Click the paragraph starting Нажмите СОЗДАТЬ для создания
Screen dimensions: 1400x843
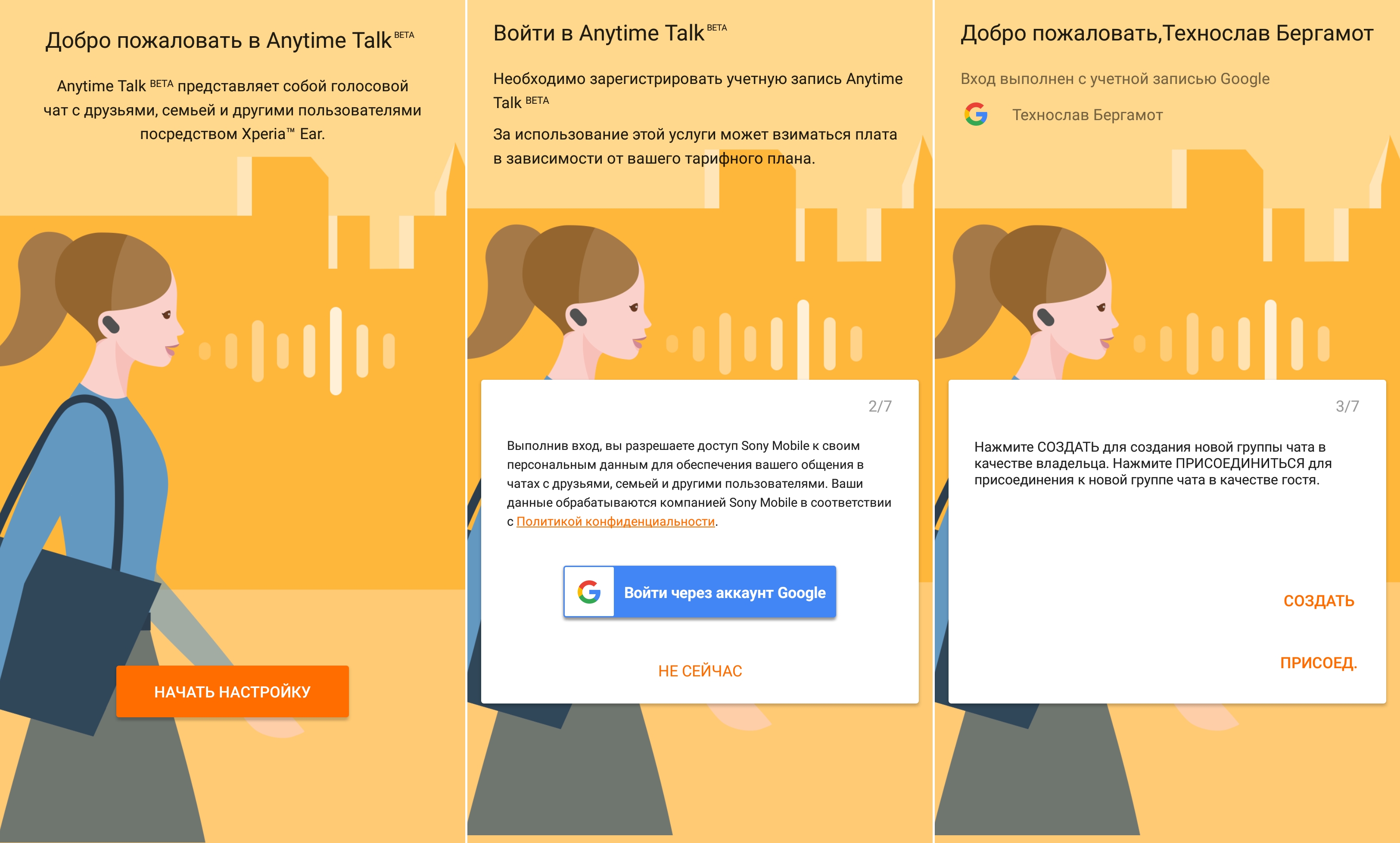1153,464
